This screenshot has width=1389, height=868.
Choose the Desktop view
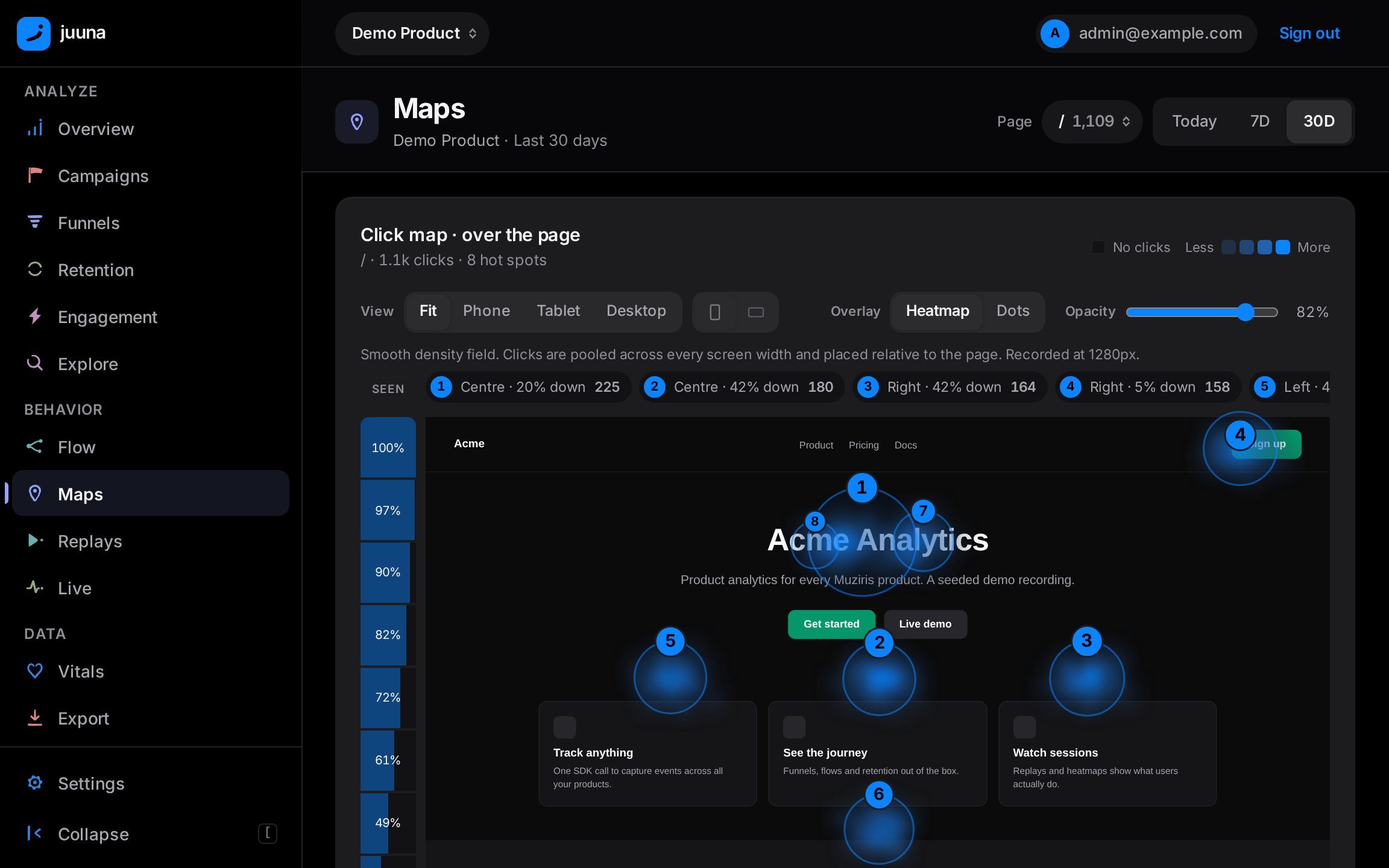636,311
